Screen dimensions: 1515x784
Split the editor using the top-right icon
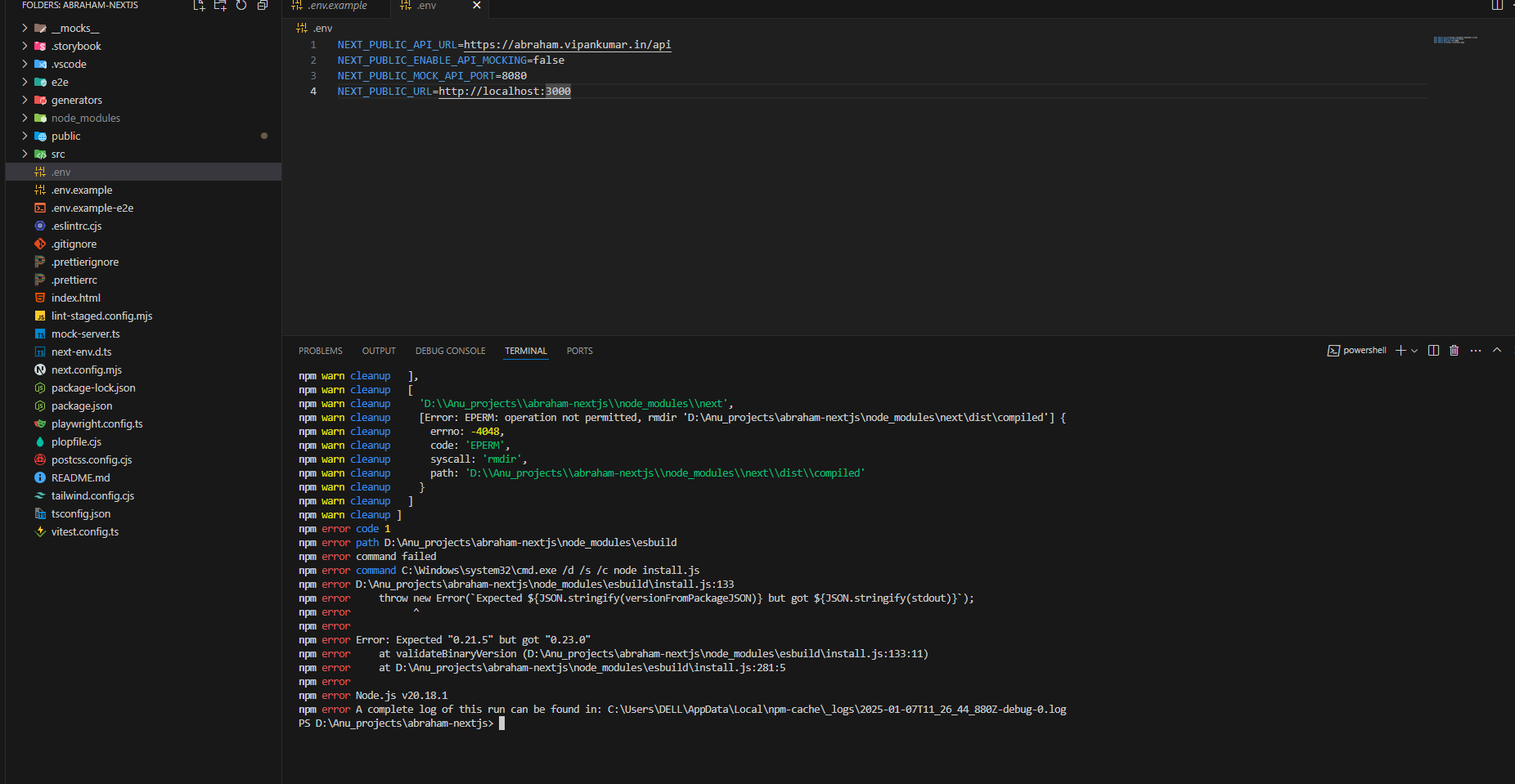click(x=1497, y=6)
